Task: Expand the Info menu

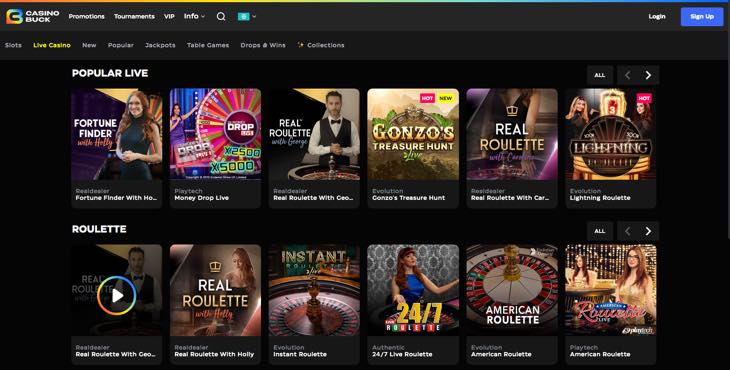Action: (194, 16)
